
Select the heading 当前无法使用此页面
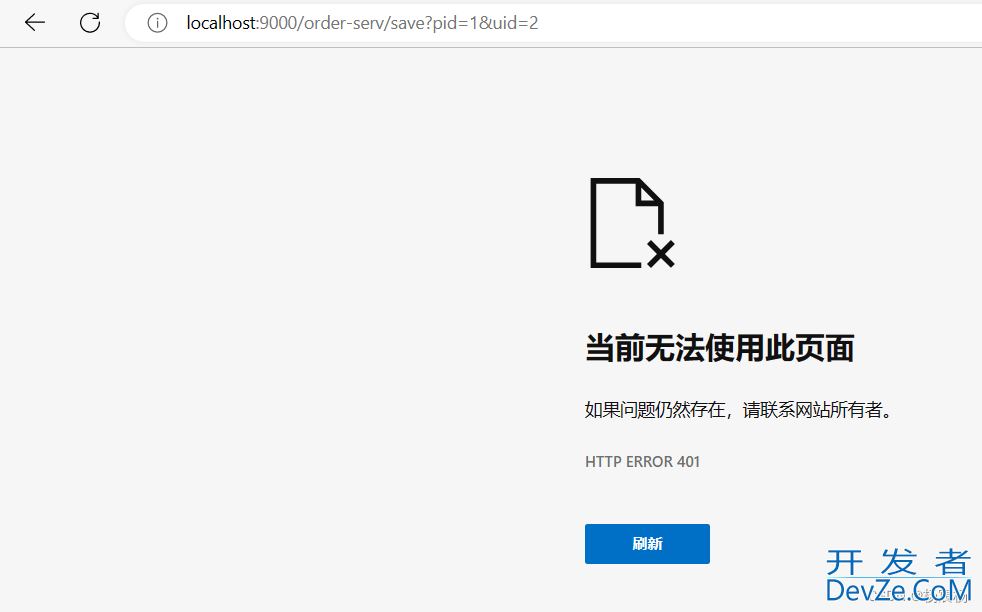(720, 348)
